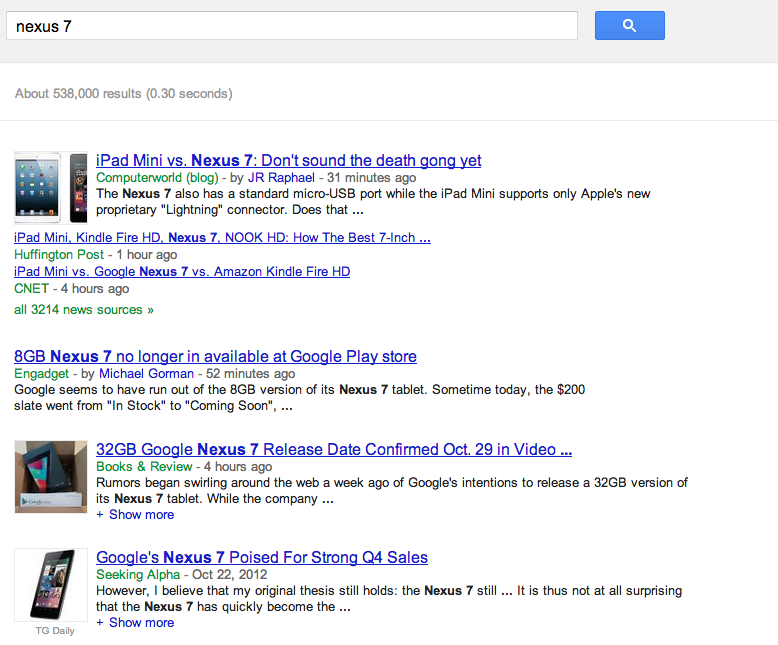Open 32GB Nexus 7 Release Date headline
Image resolution: width=778 pixels, height=645 pixels.
pos(334,449)
